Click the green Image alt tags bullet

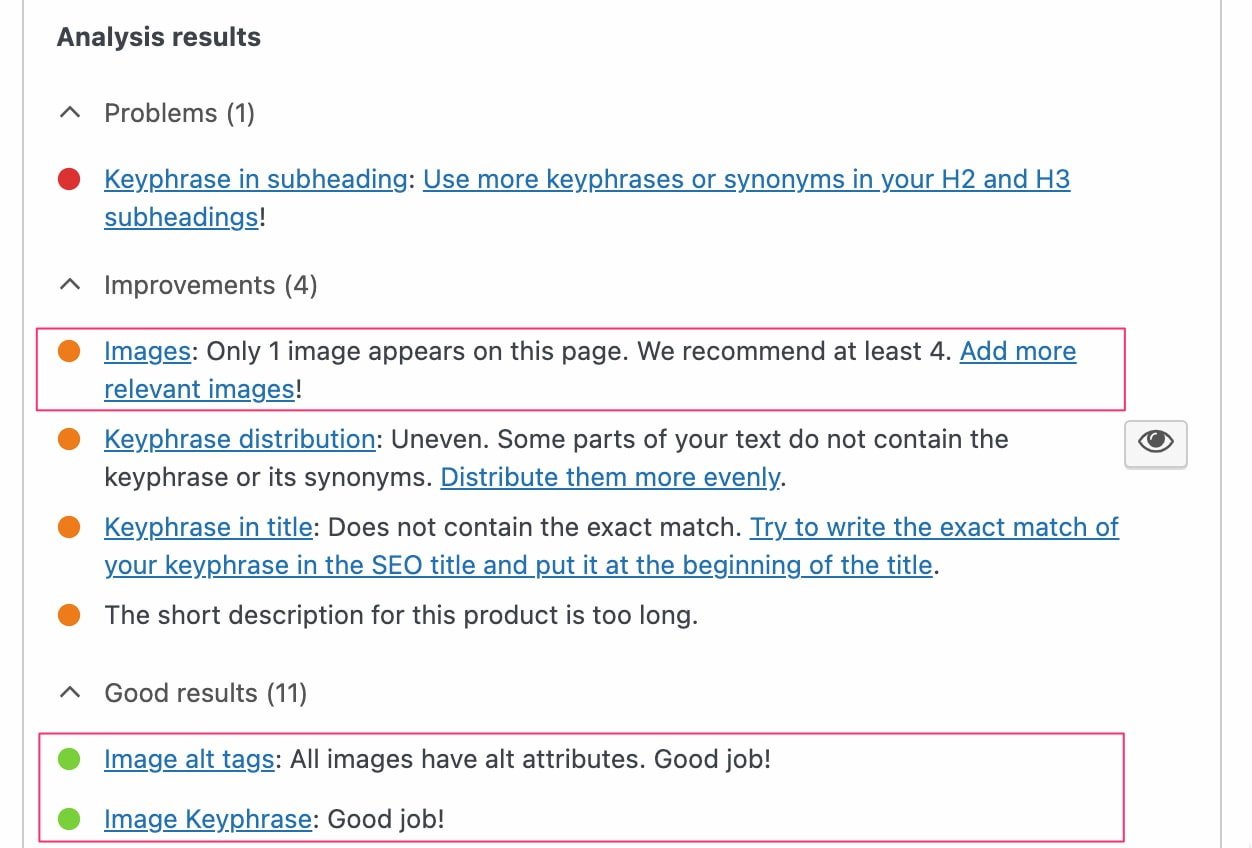pyautogui.click(x=69, y=760)
